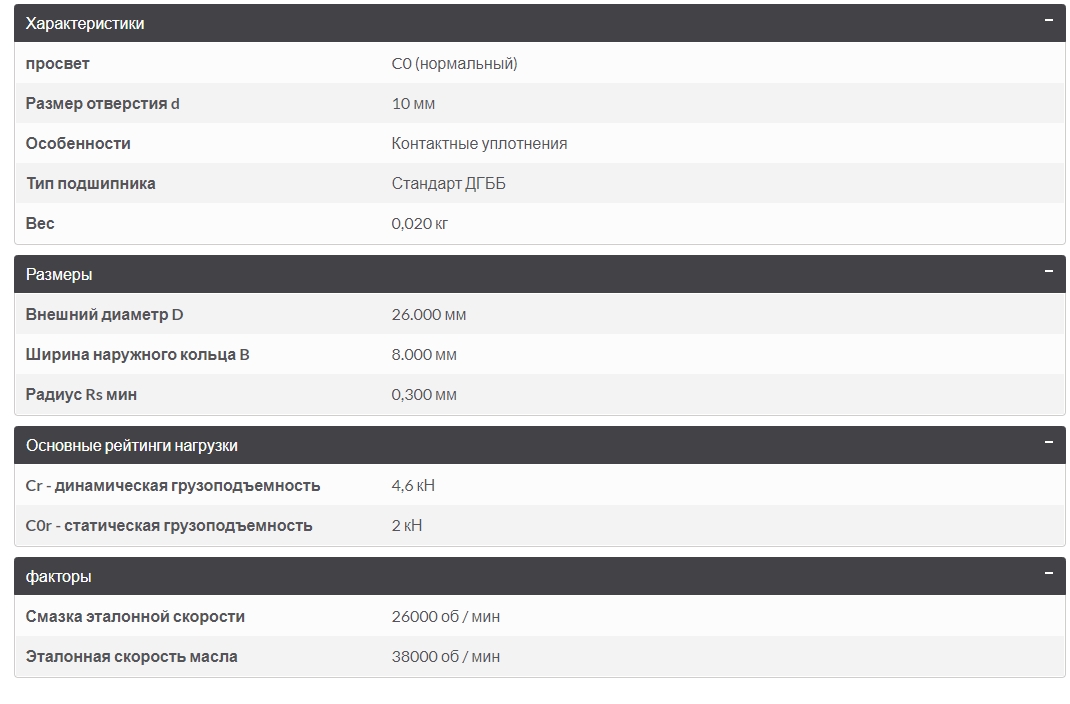1070x704 pixels.
Task: Click the Основные рейтинги нагрузки title
Action: [x=132, y=445]
